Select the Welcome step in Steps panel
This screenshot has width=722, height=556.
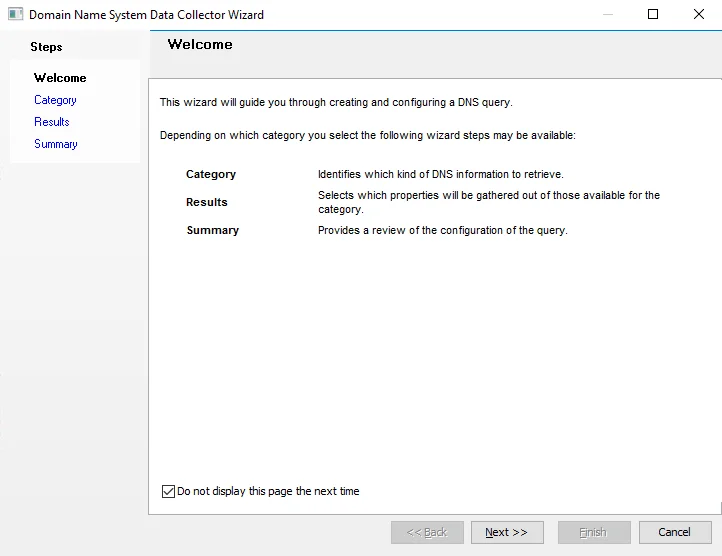pos(60,78)
